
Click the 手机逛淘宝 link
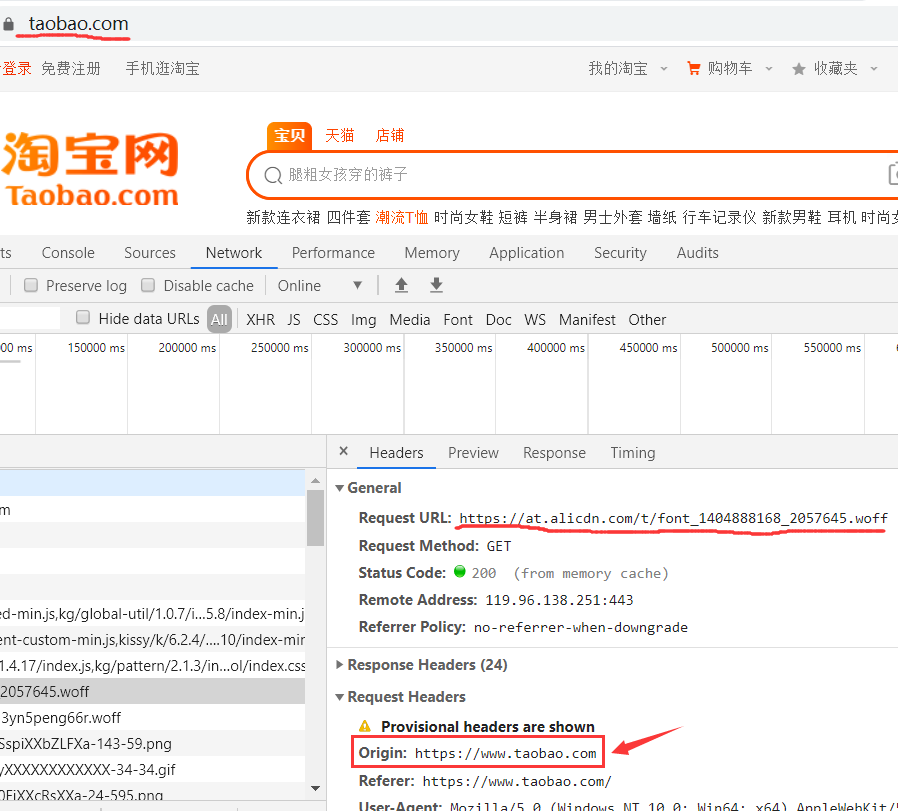pos(163,69)
